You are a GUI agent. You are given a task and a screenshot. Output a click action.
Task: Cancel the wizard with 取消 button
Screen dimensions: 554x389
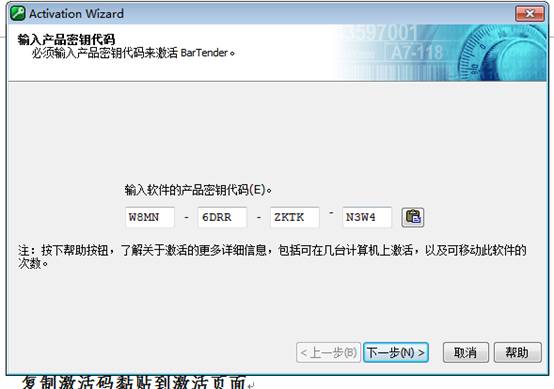(x=466, y=352)
